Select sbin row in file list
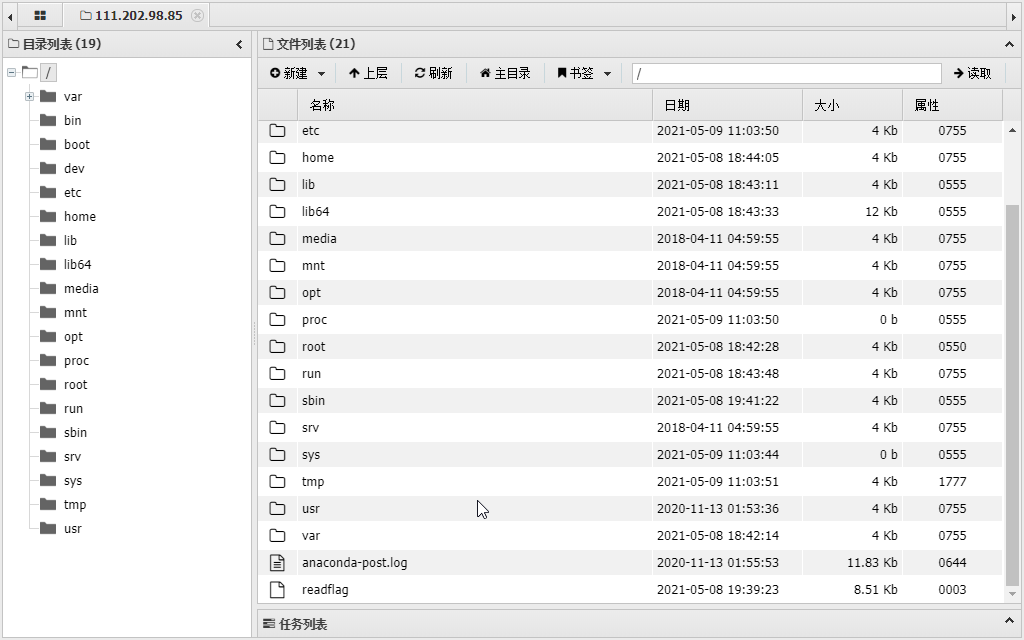The width and height of the screenshot is (1024, 640). click(630, 401)
